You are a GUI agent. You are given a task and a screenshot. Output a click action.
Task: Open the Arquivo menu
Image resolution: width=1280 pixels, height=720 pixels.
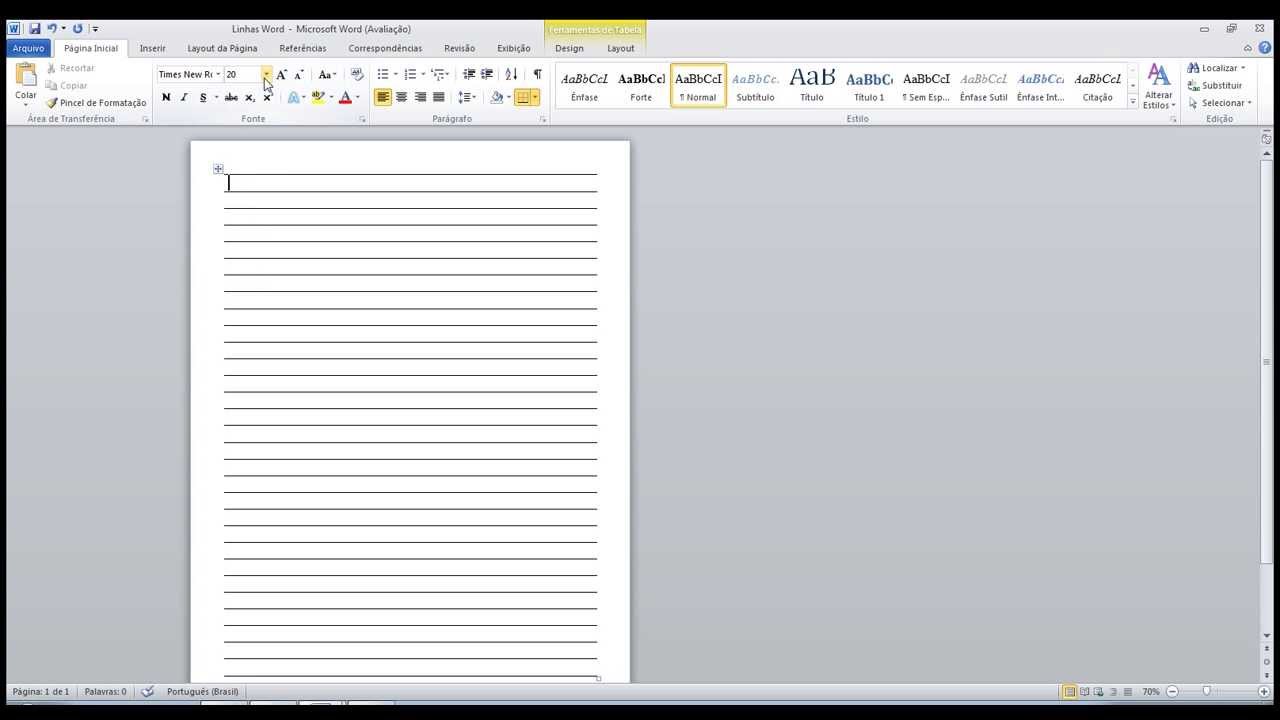coord(28,48)
